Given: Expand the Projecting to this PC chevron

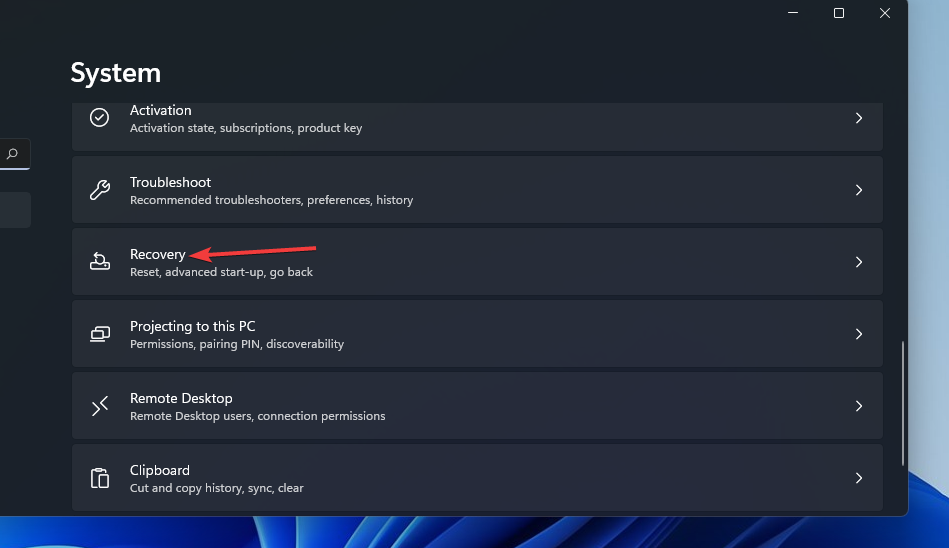Looking at the screenshot, I should pyautogui.click(x=858, y=334).
